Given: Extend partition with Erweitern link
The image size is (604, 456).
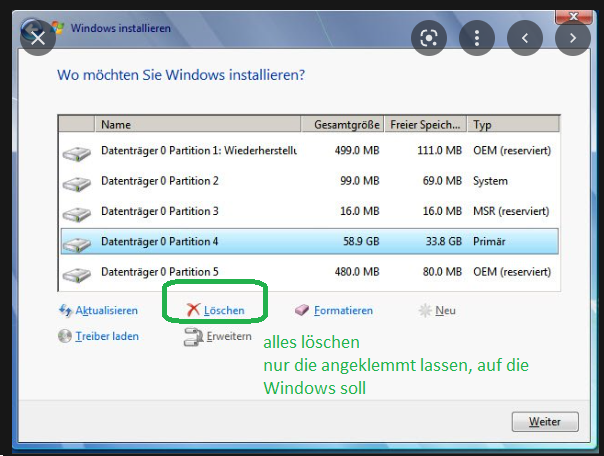Looking at the screenshot, I should coord(229,336).
